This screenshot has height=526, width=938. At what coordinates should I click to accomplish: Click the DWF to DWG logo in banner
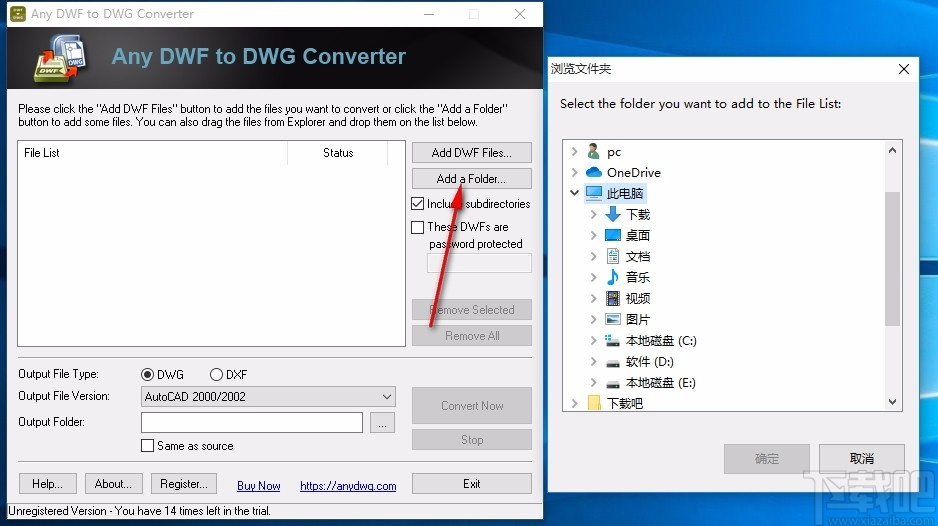pyautogui.click(x=60, y=58)
